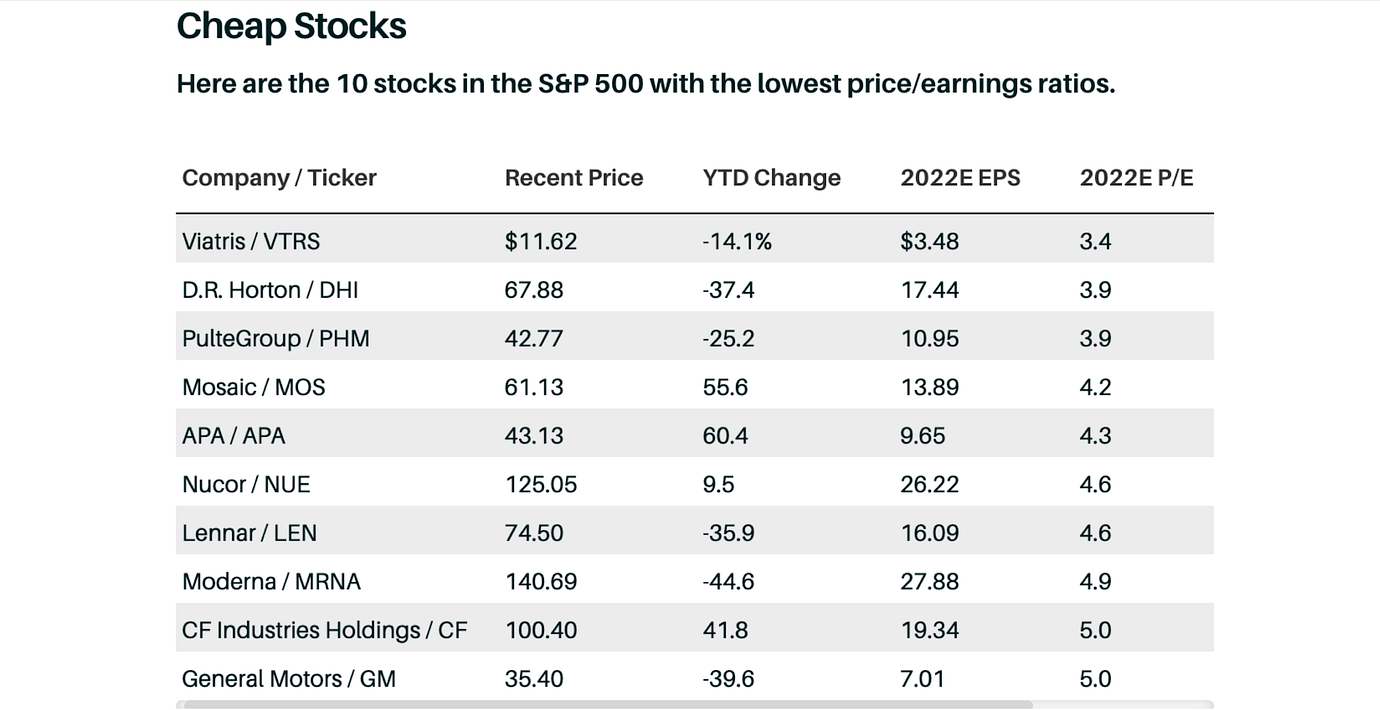
Task: Select the 2022E EPS column header
Action: tap(960, 178)
